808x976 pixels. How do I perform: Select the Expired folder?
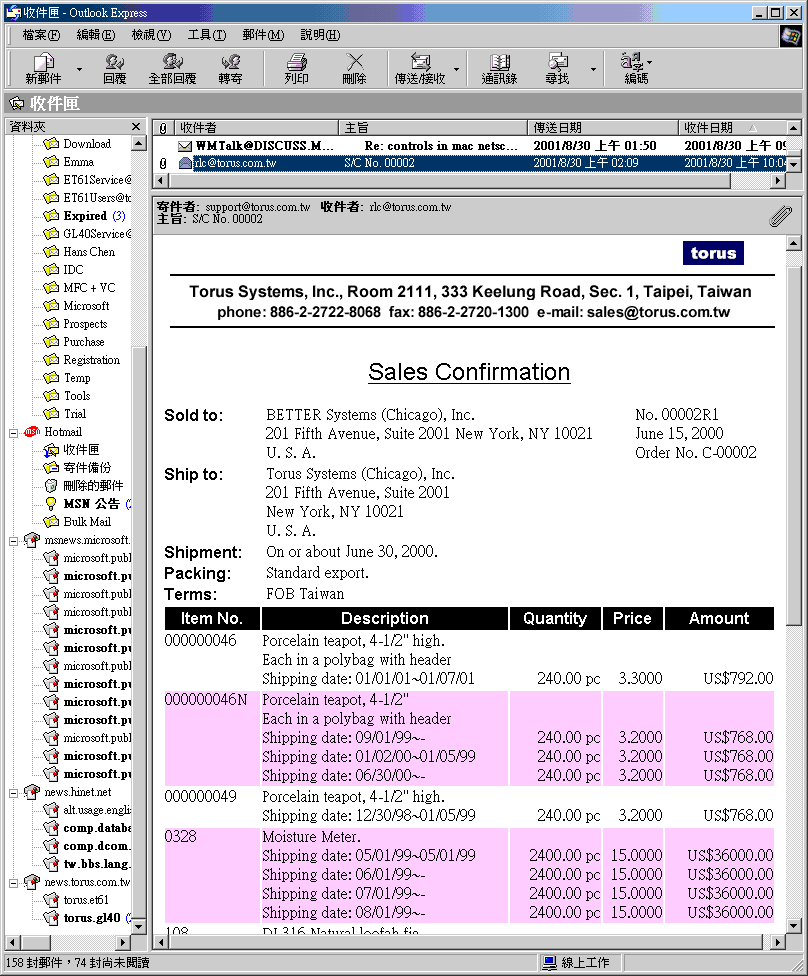pyautogui.click(x=85, y=216)
